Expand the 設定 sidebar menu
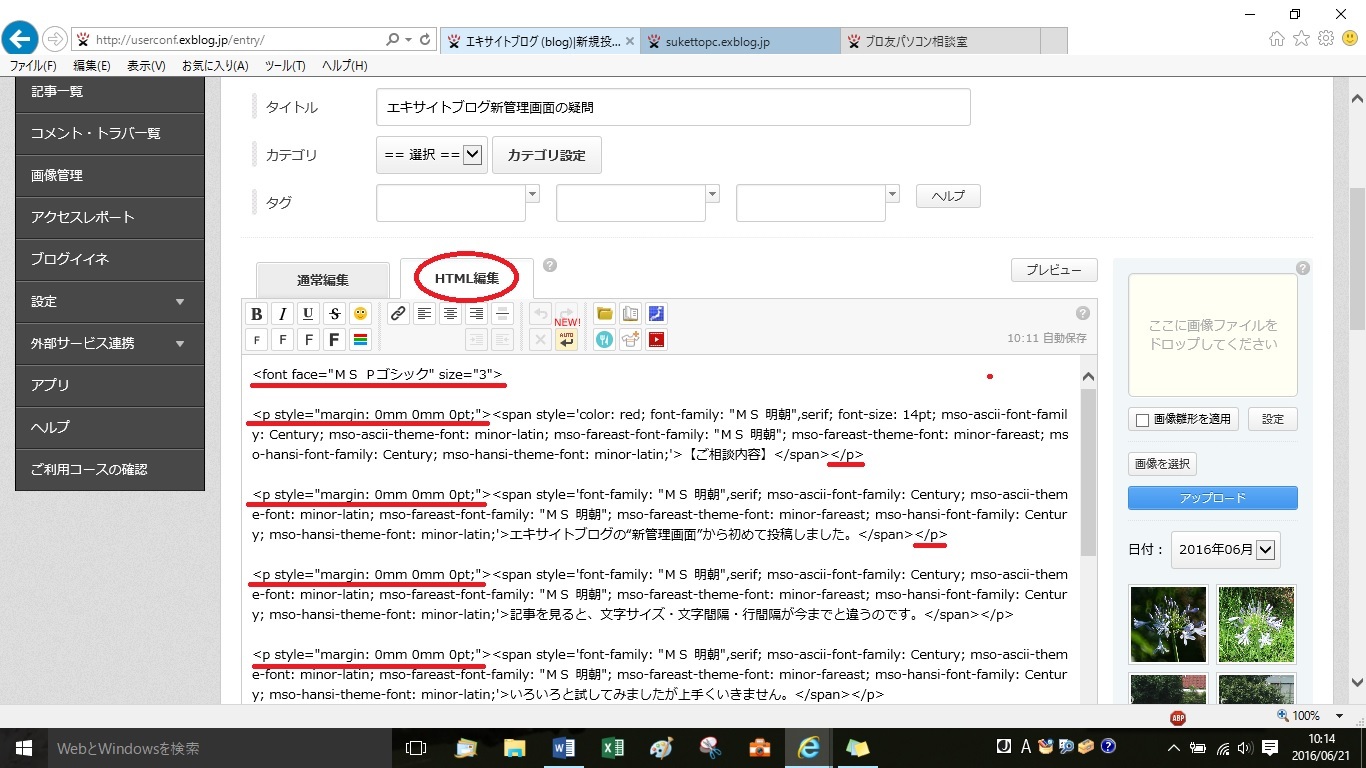Image resolution: width=1366 pixels, height=768 pixels. pyautogui.click(x=110, y=301)
